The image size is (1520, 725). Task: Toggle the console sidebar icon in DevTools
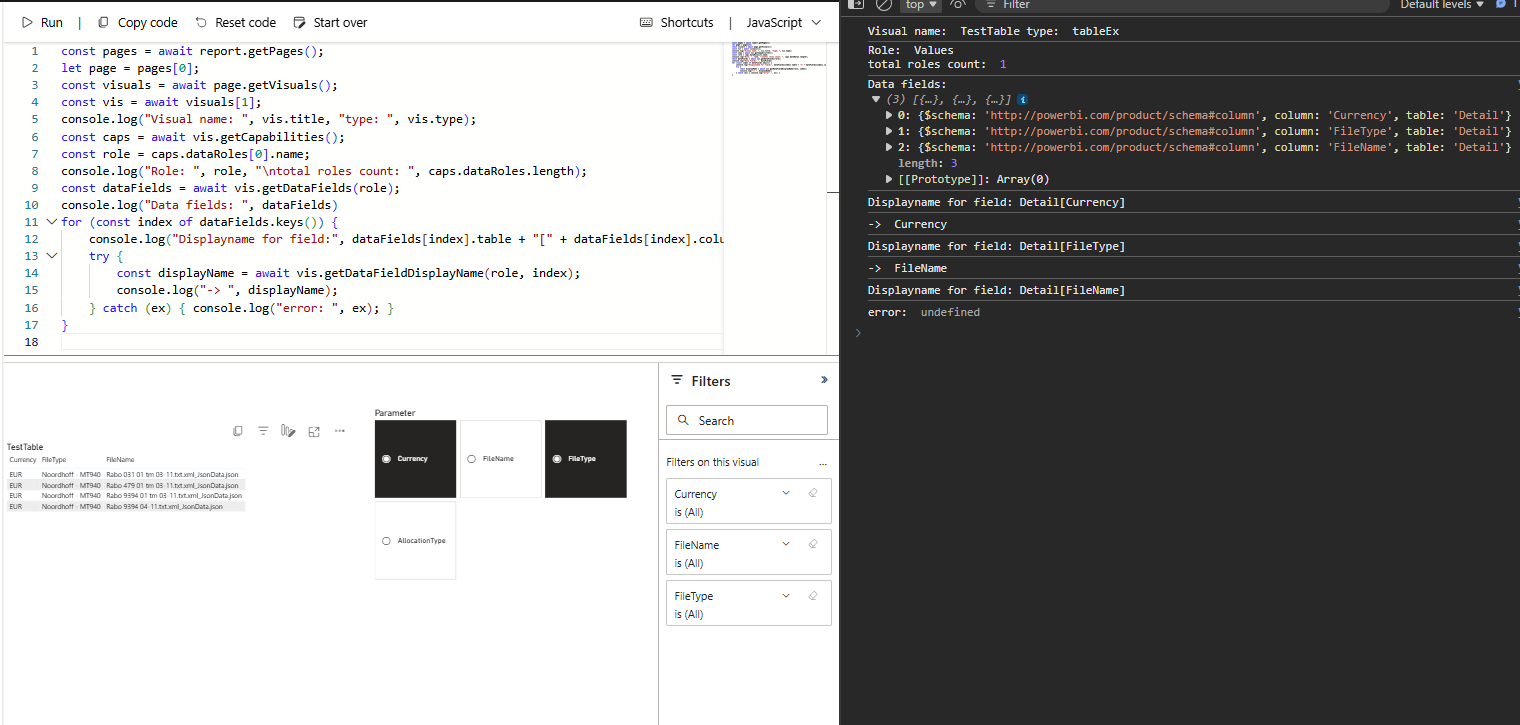[856, 5]
